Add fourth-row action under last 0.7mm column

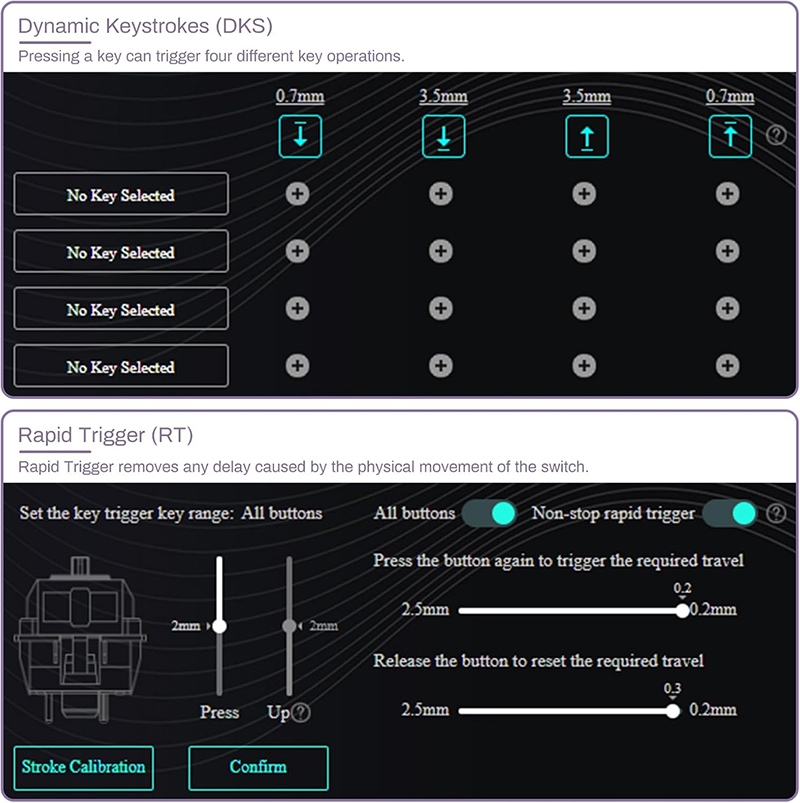[x=728, y=366]
